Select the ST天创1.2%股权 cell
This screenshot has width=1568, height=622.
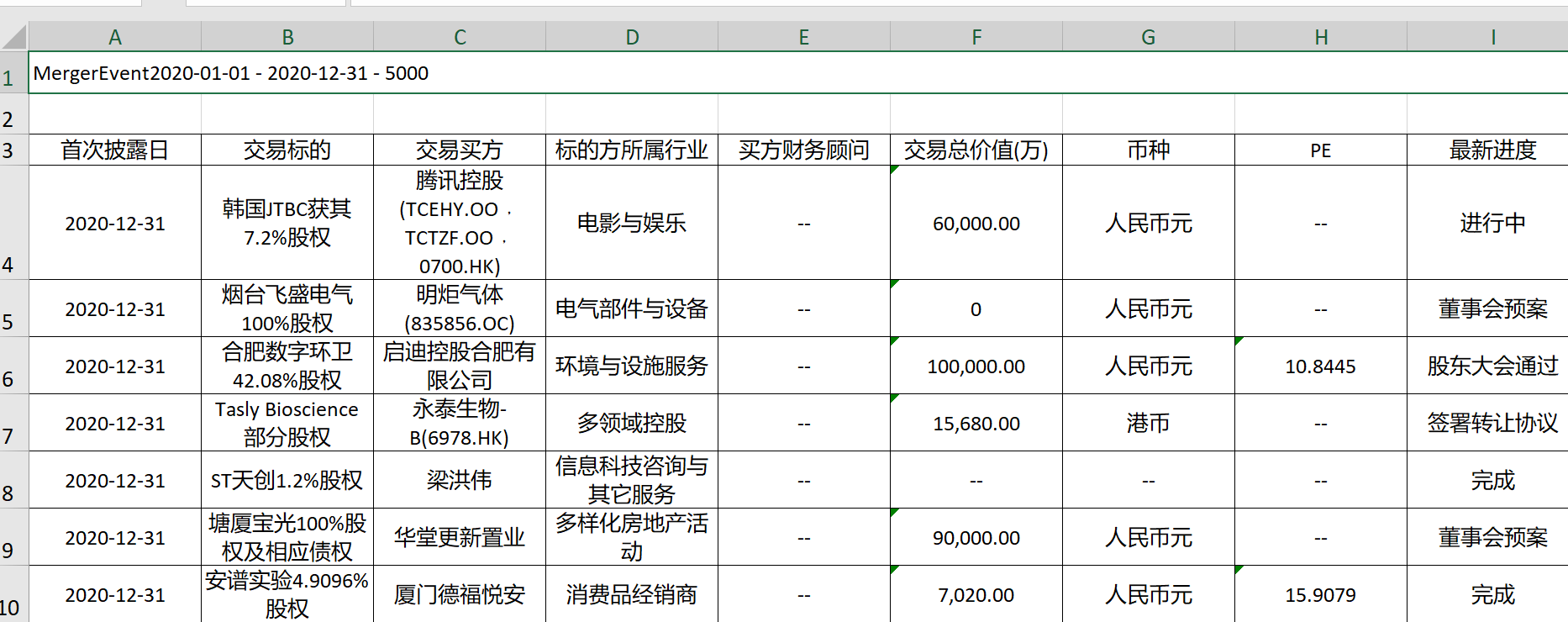[287, 480]
